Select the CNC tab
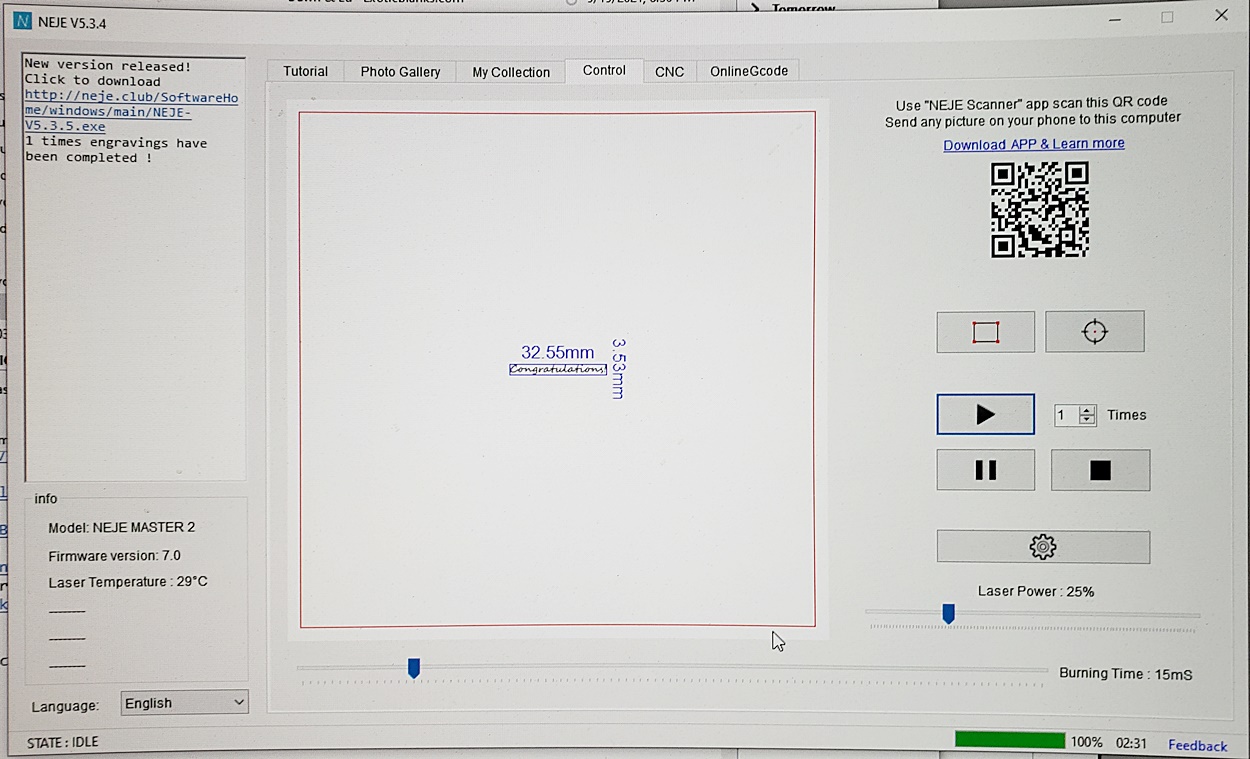The image size is (1250, 759). tap(669, 72)
